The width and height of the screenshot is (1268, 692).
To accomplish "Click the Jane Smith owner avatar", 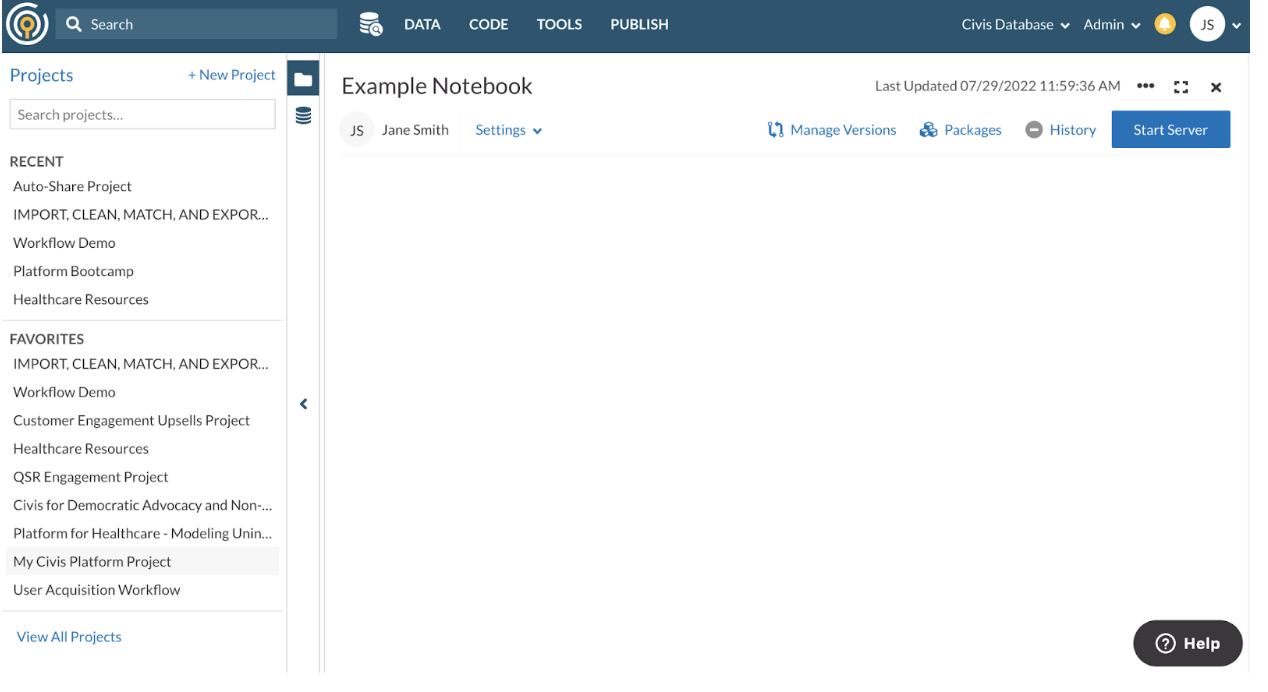I will [x=357, y=130].
